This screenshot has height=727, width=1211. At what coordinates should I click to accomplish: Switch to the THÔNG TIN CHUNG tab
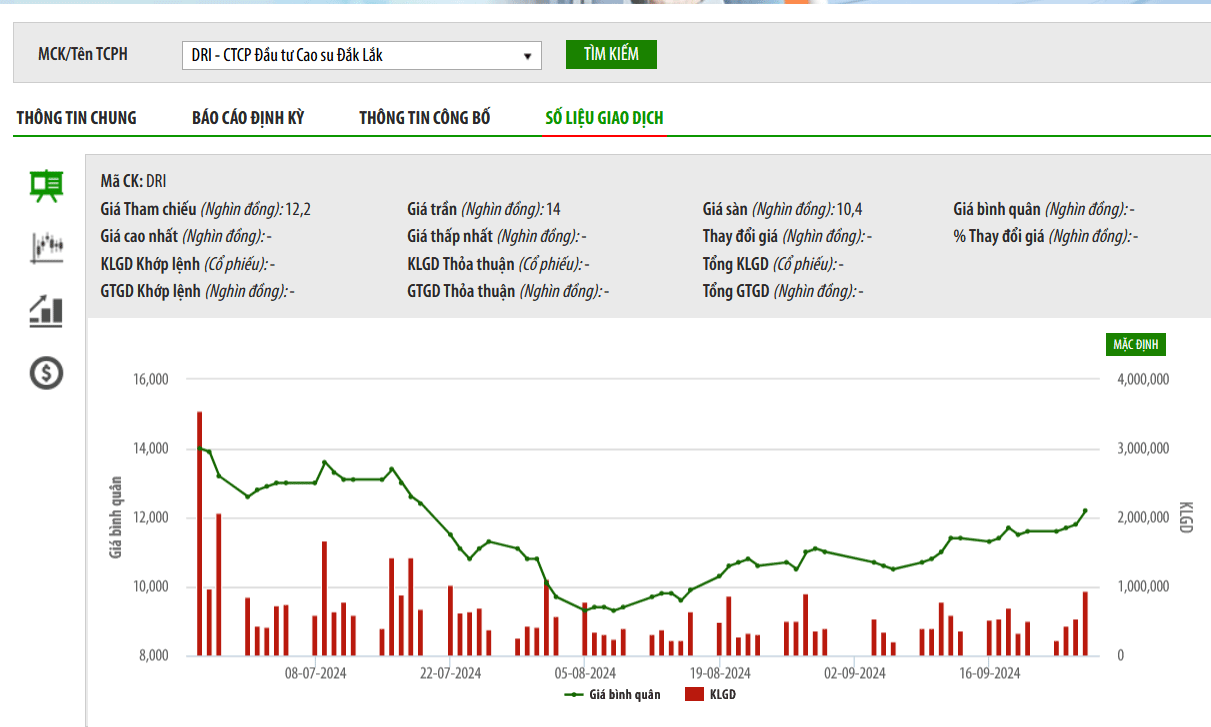(76, 118)
